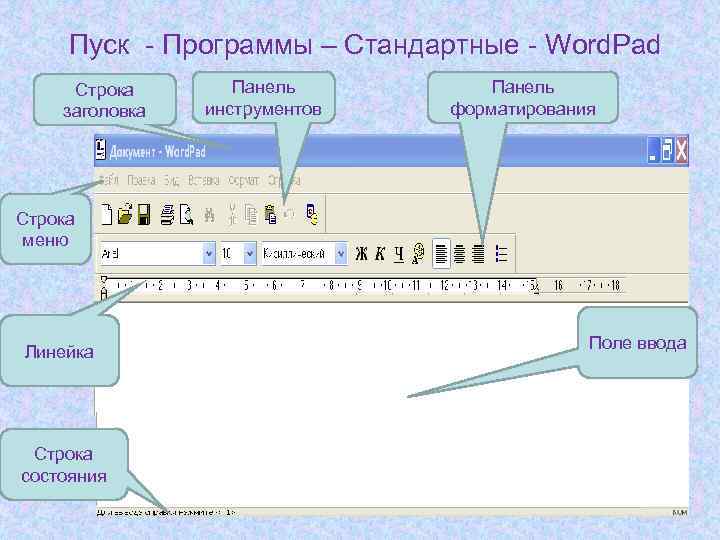Open the Вставка menu
Image resolution: width=720 pixels, height=540 pixels.
point(203,180)
